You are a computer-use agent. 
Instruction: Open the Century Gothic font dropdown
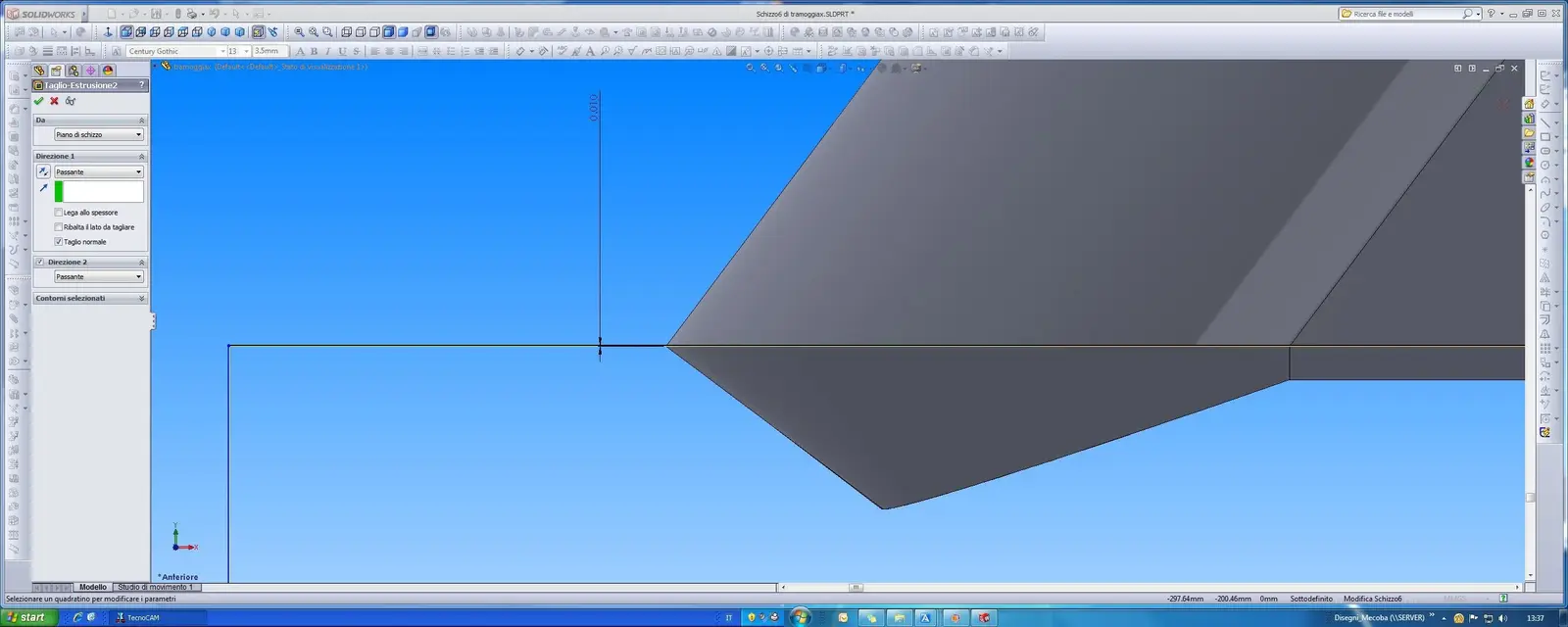coord(222,51)
